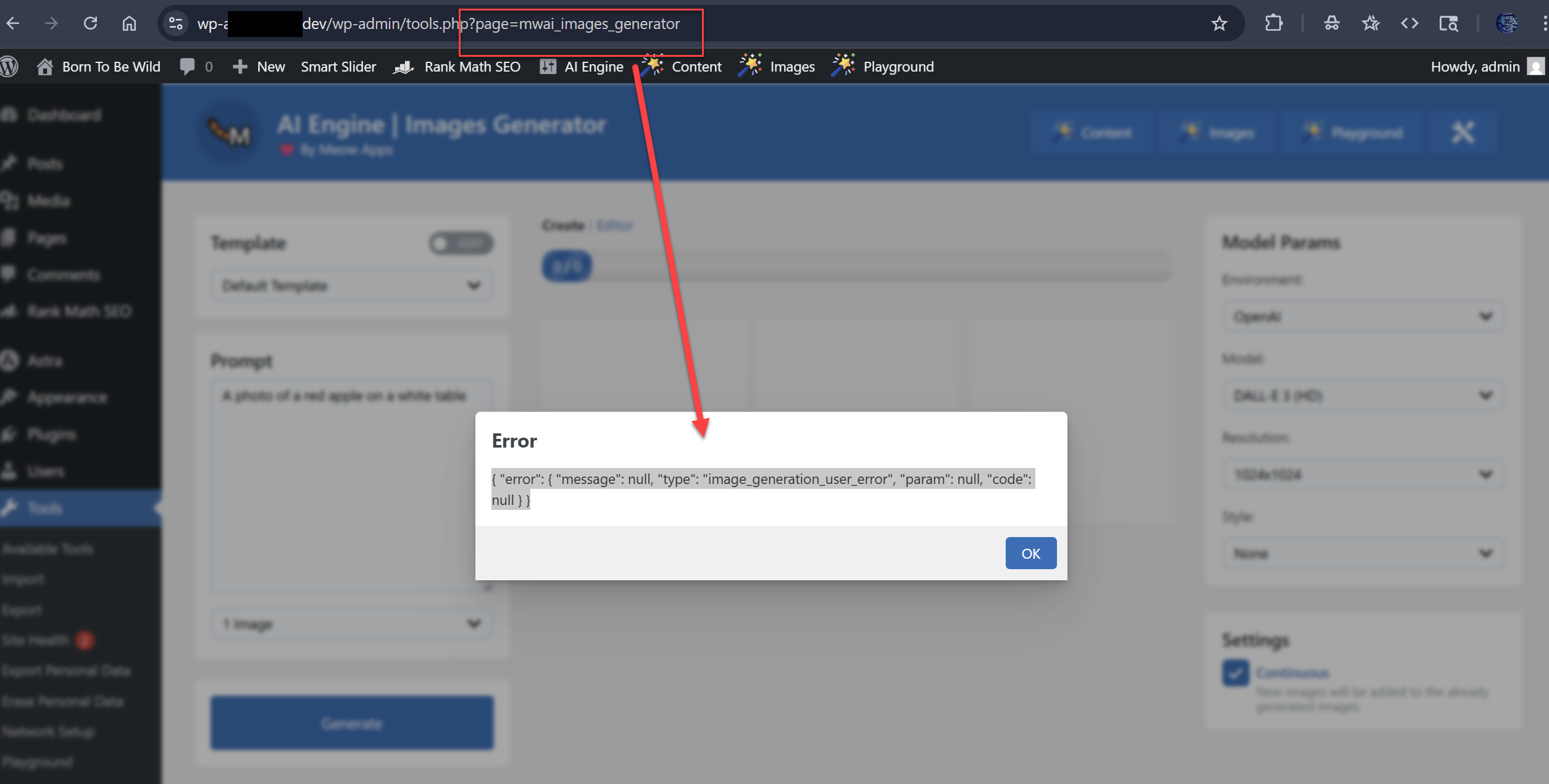Screen dimensions: 1549x784
Task: Open Media in the sidebar
Action: (x=48, y=201)
